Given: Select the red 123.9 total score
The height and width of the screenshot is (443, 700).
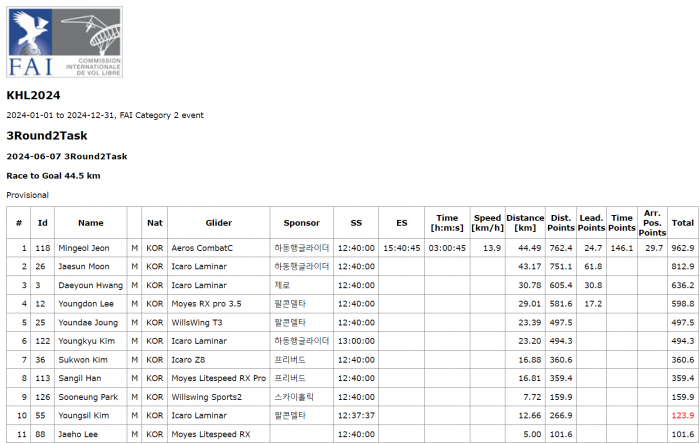Looking at the screenshot, I should (682, 414).
